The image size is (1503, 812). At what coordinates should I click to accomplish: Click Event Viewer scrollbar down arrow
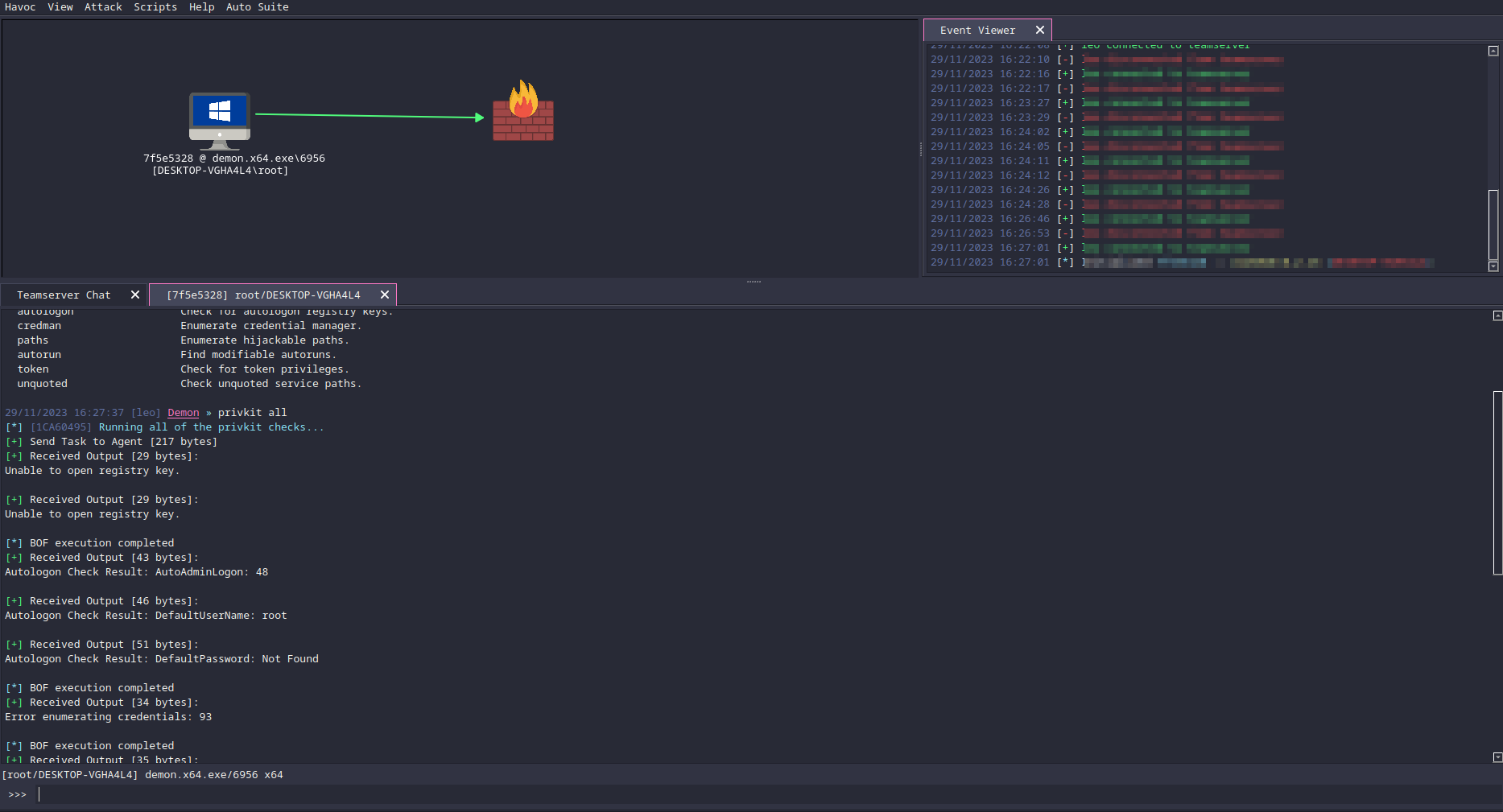1493,266
